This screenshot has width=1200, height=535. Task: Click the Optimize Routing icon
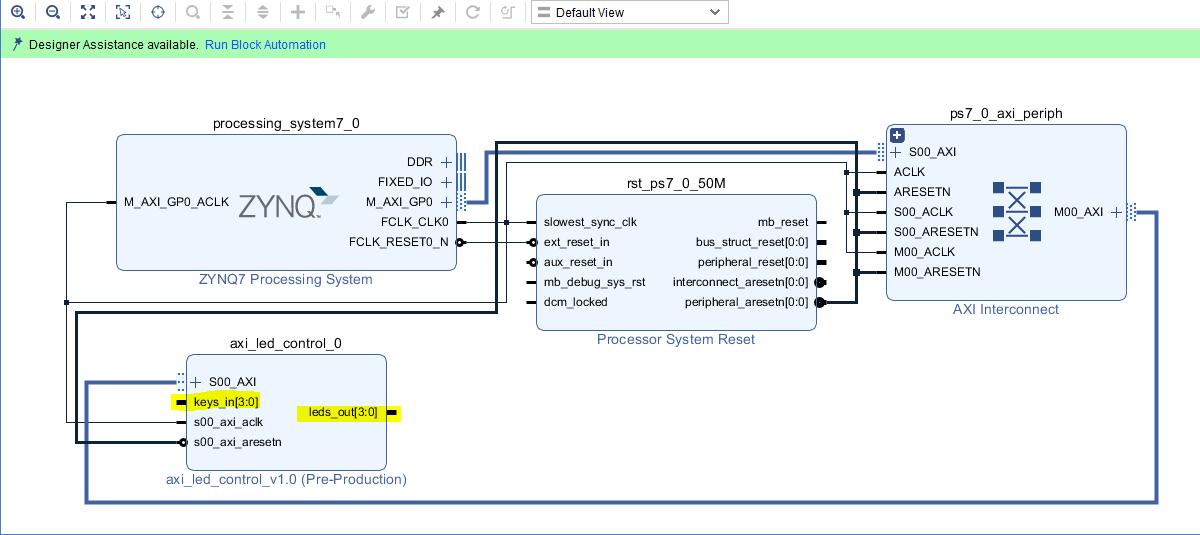coord(507,12)
